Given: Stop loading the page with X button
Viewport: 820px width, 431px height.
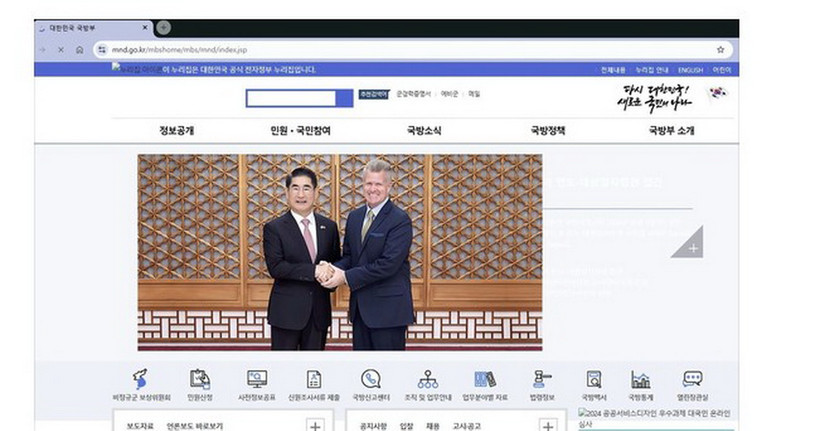Looking at the screenshot, I should 61,50.
